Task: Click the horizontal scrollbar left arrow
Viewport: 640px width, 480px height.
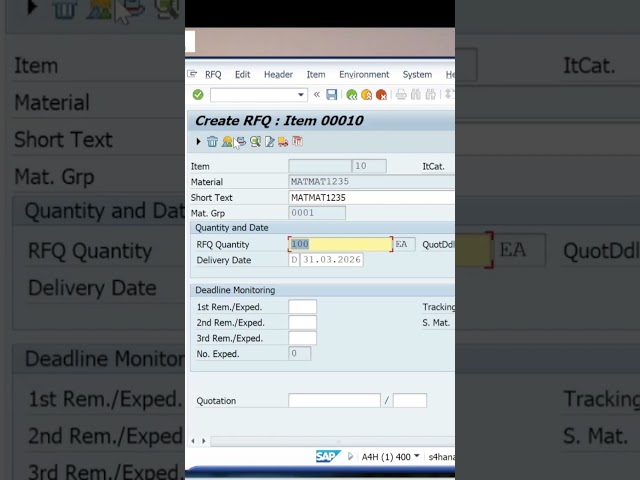Action: tap(193, 441)
